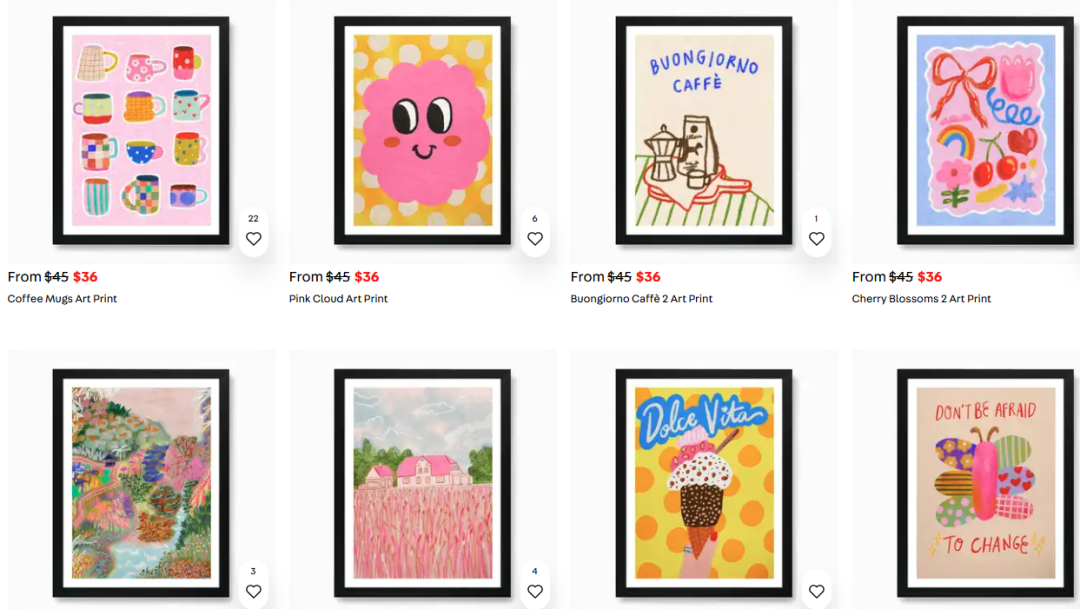Favorite the Dolce Vita ice cream print

coord(816,591)
